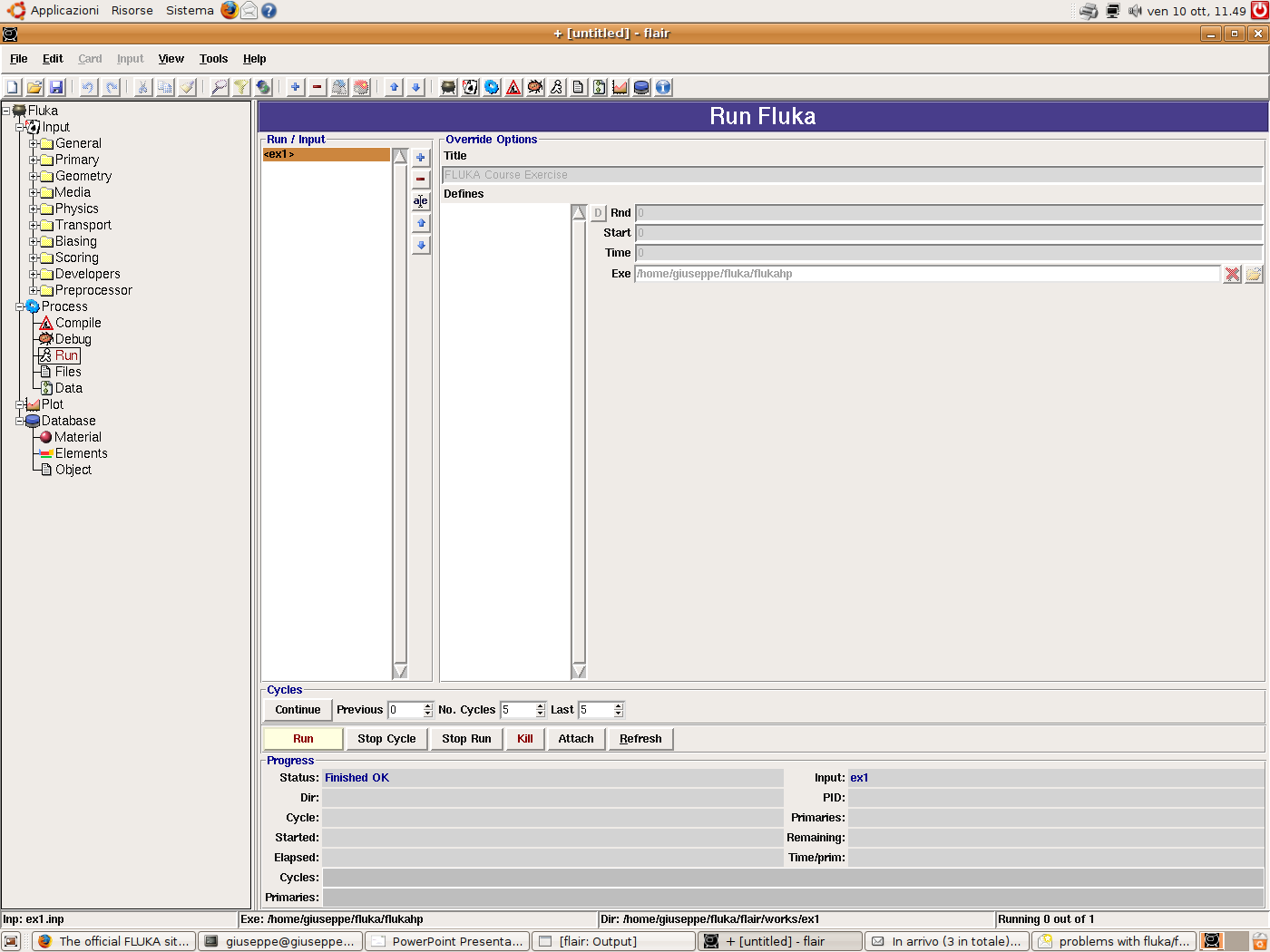Click the Cut scissors toolbar icon
The width and height of the screenshot is (1270, 952).
142,87
